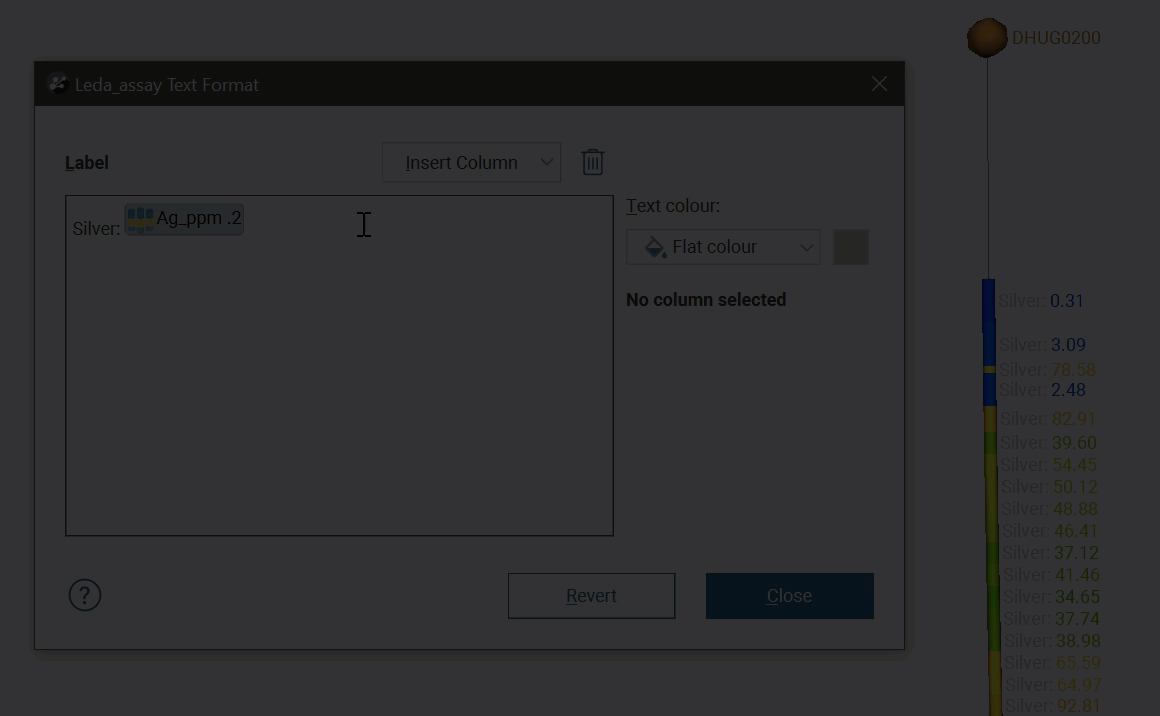Click the 'Silver: 50.12' assay label

click(x=1050, y=487)
